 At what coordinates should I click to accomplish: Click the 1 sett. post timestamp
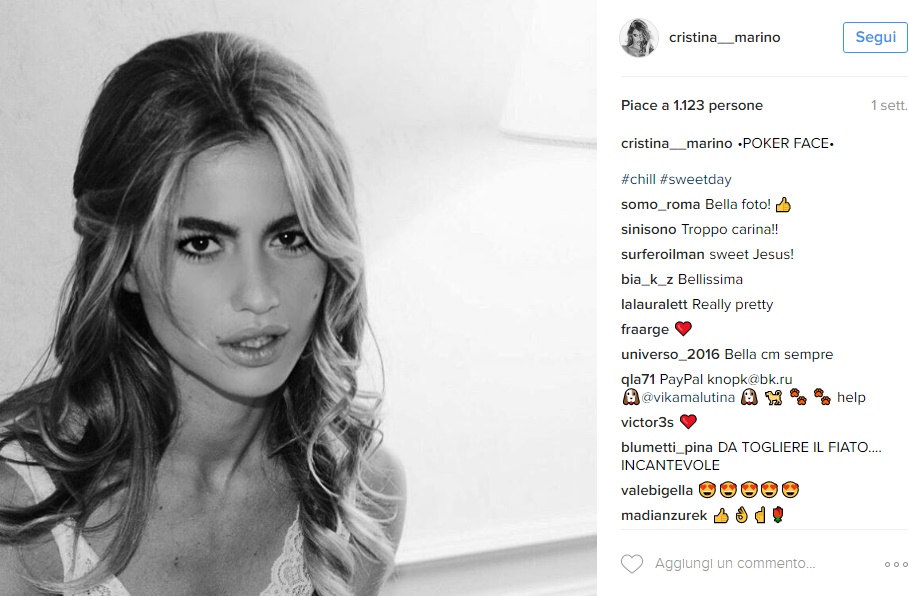(889, 106)
